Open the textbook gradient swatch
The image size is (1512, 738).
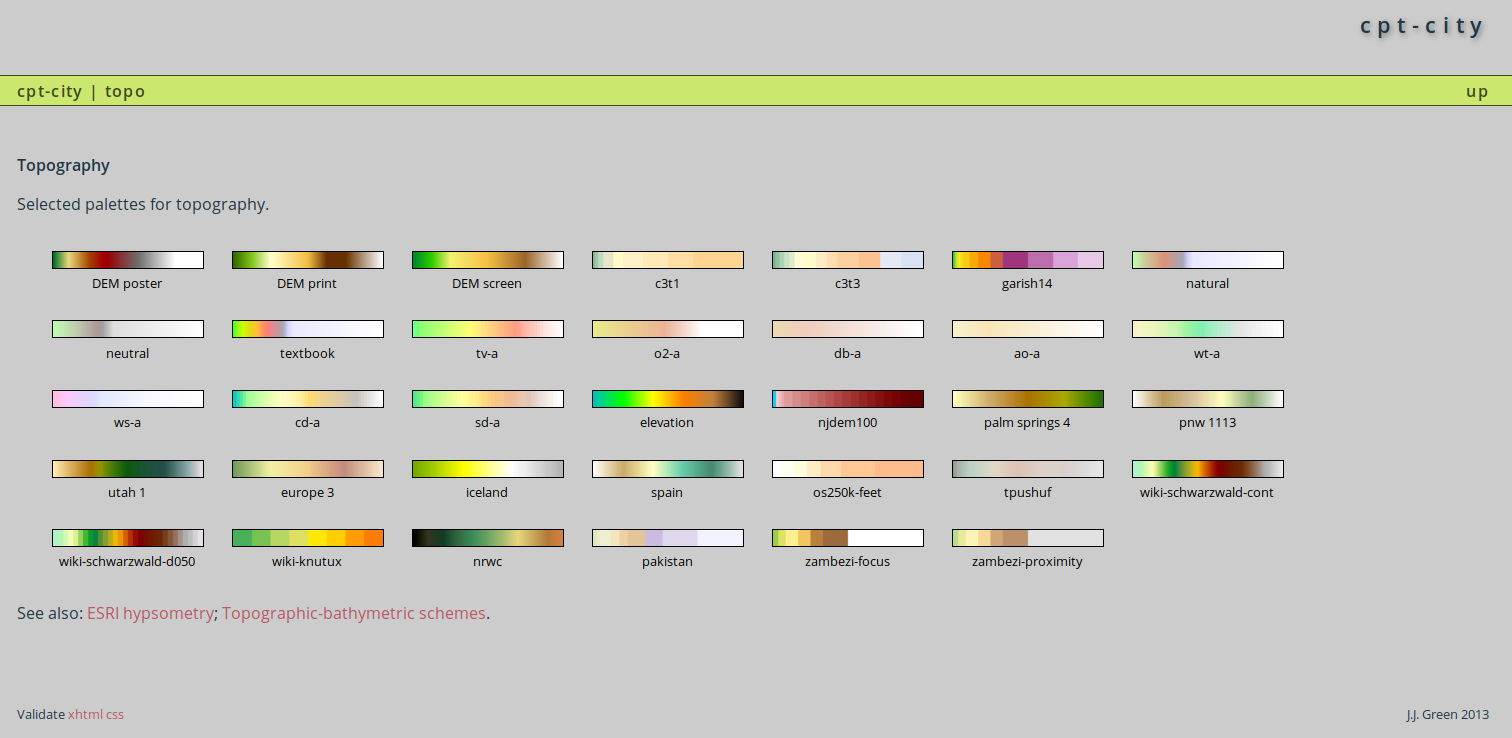point(308,329)
